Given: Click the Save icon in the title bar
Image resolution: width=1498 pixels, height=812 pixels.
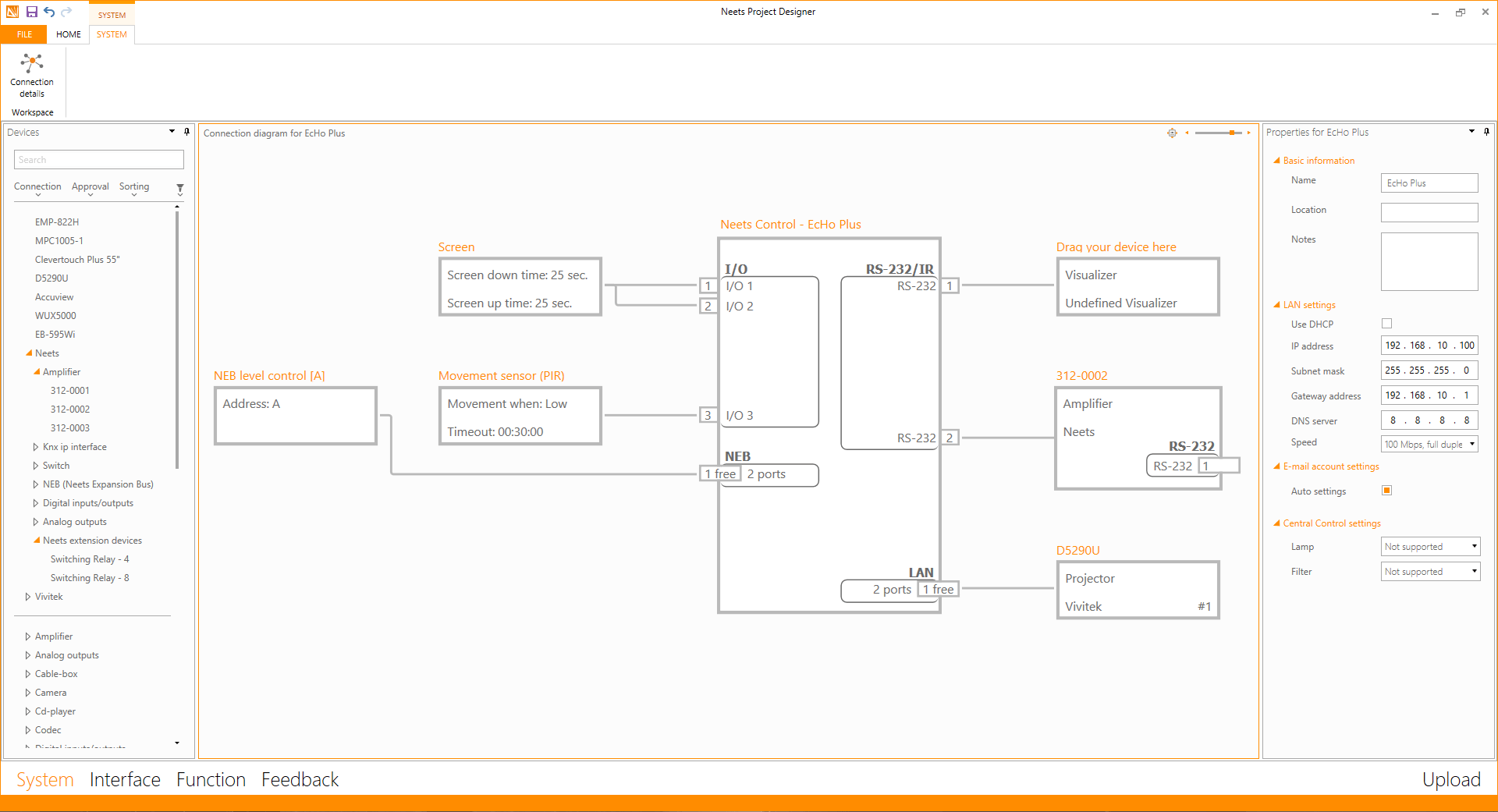Looking at the screenshot, I should (x=32, y=12).
